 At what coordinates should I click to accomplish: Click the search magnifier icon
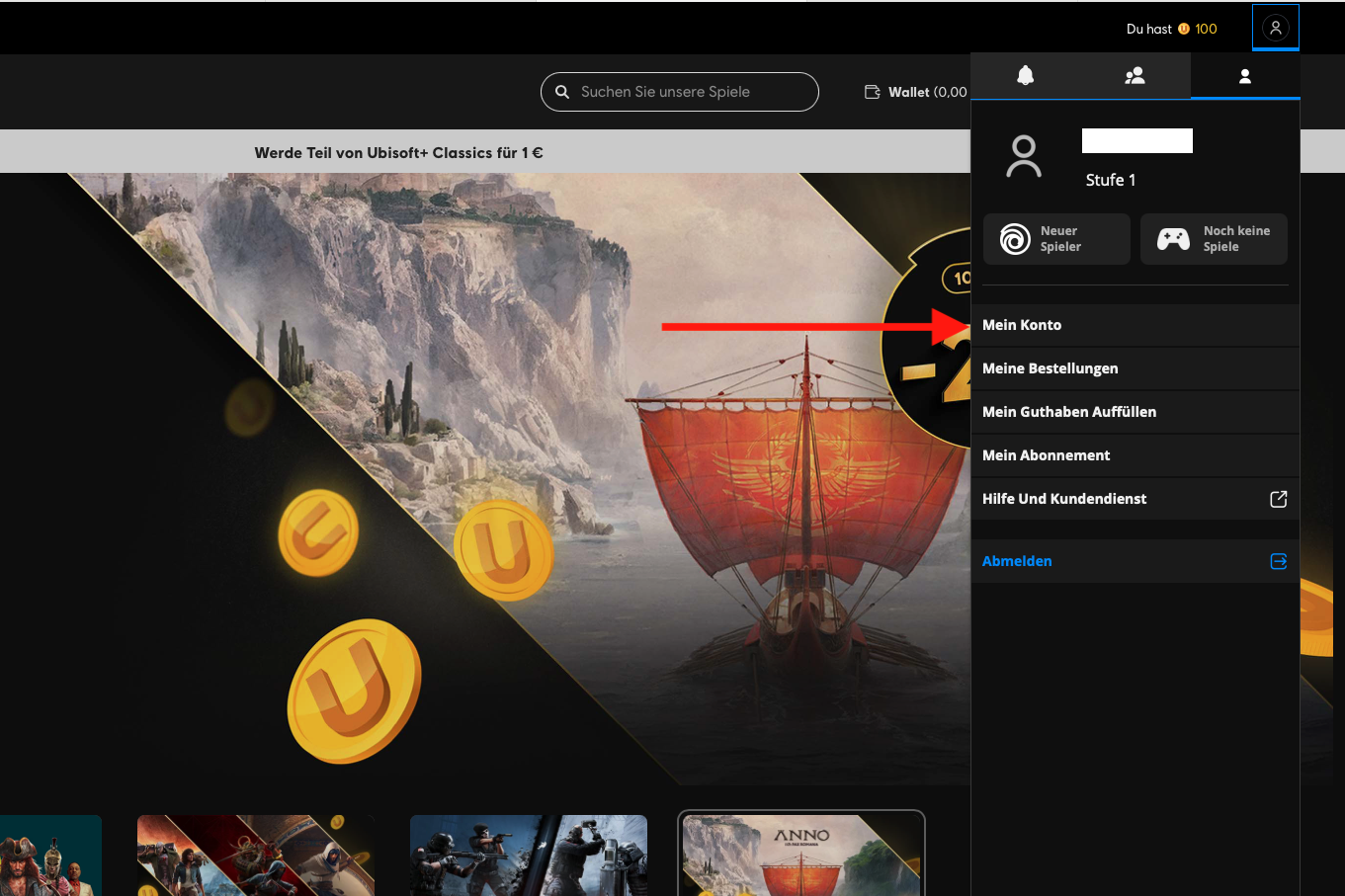coord(562,92)
